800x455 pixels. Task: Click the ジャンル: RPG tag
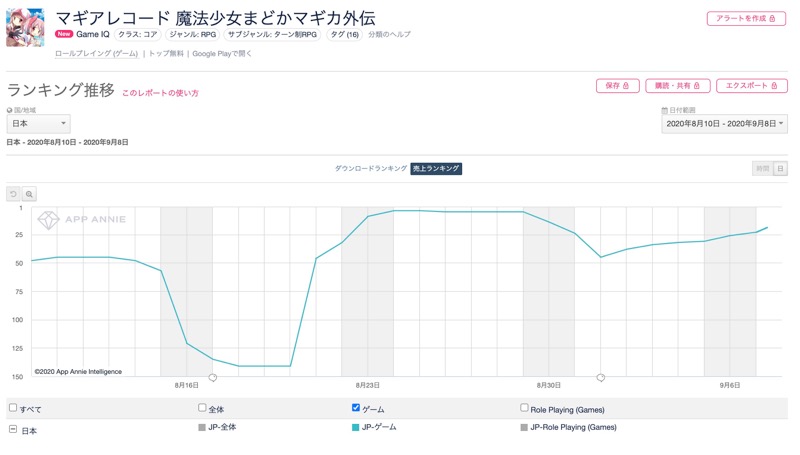[193, 34]
